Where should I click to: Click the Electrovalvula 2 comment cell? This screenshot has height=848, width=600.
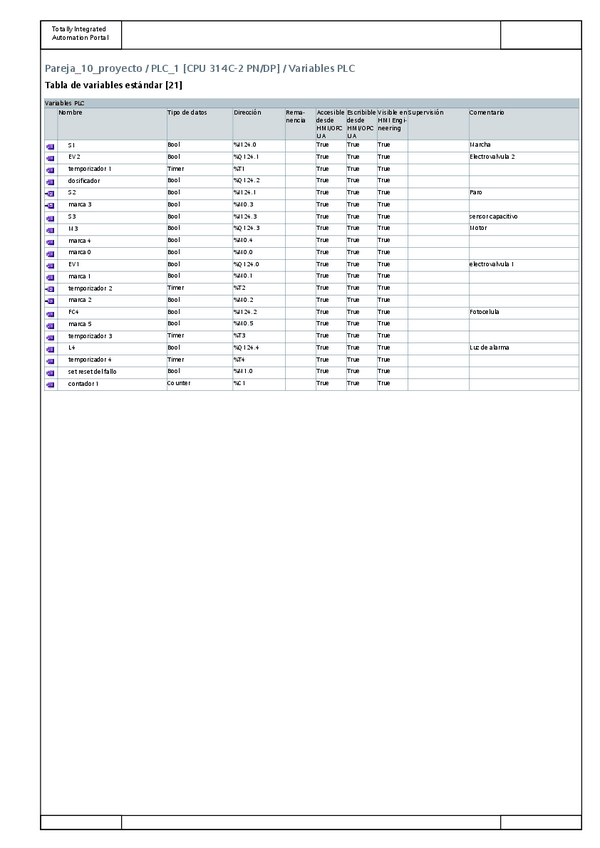(x=524, y=157)
